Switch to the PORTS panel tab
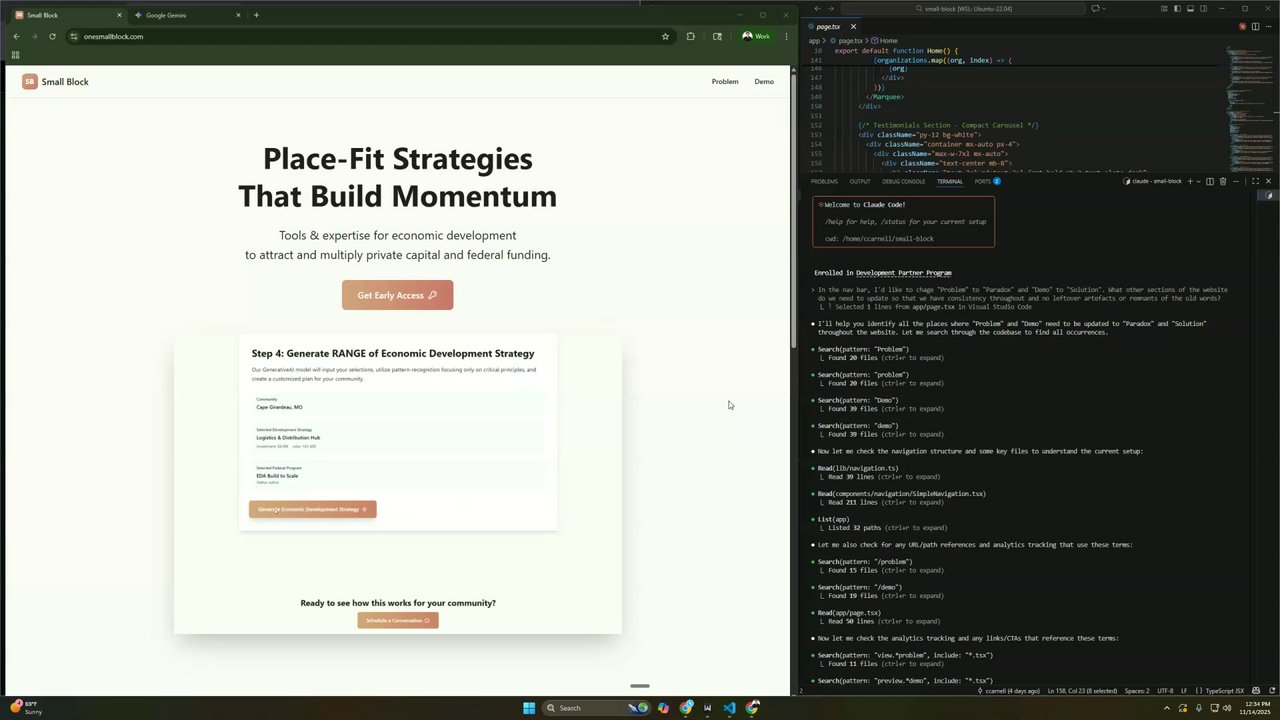The image size is (1280, 720). click(x=987, y=181)
